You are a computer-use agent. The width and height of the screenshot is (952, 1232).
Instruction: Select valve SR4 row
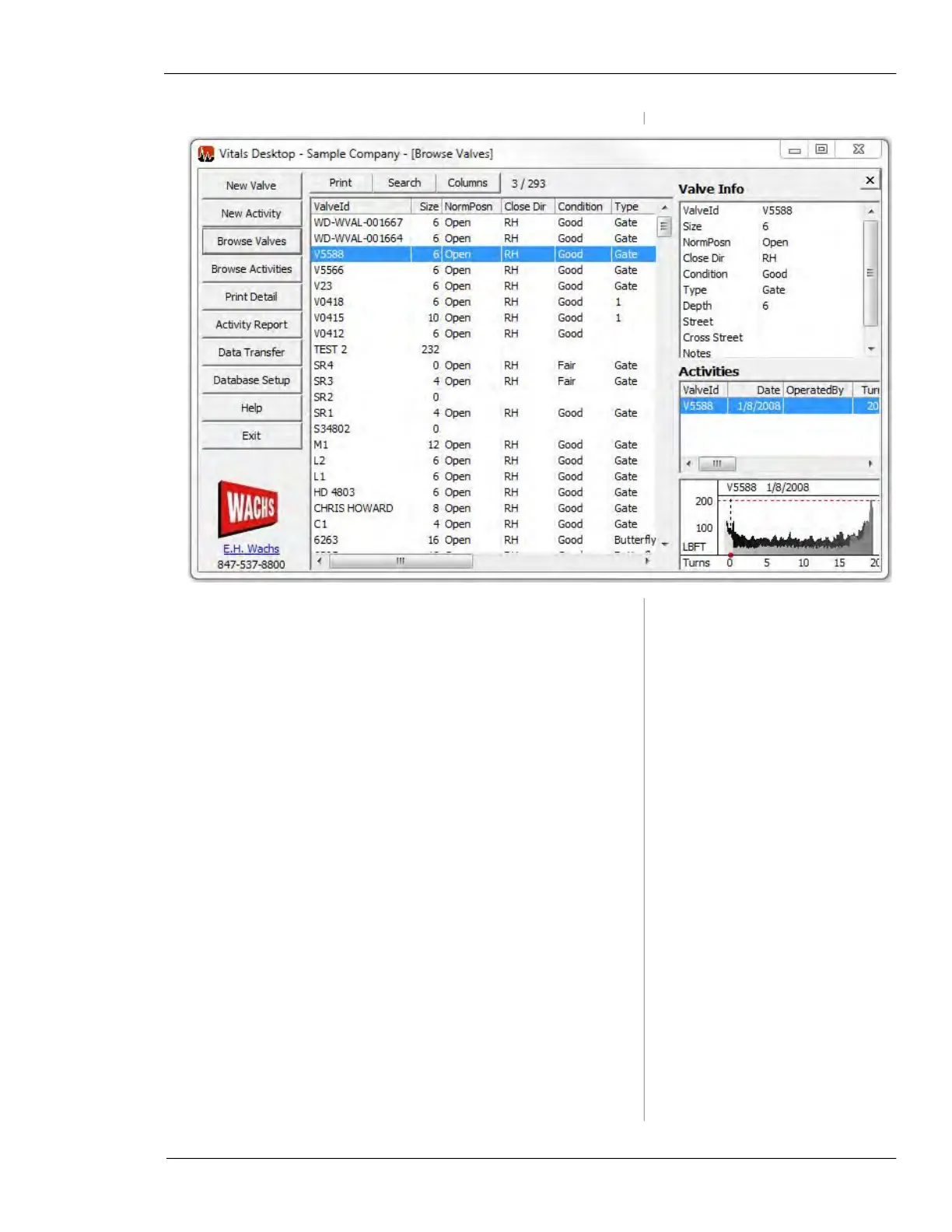484,366
